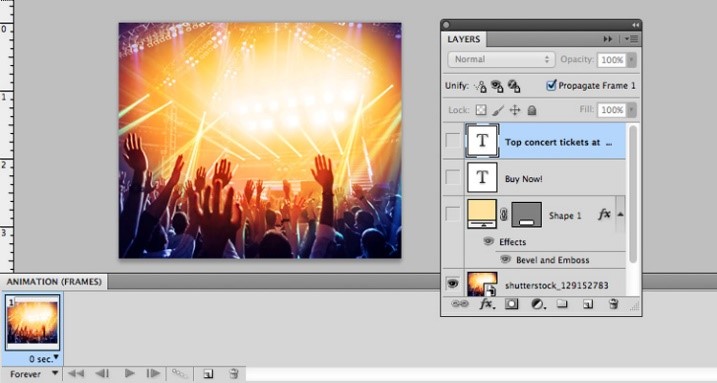Click Top concert tickets text layer thumbnail

point(482,141)
